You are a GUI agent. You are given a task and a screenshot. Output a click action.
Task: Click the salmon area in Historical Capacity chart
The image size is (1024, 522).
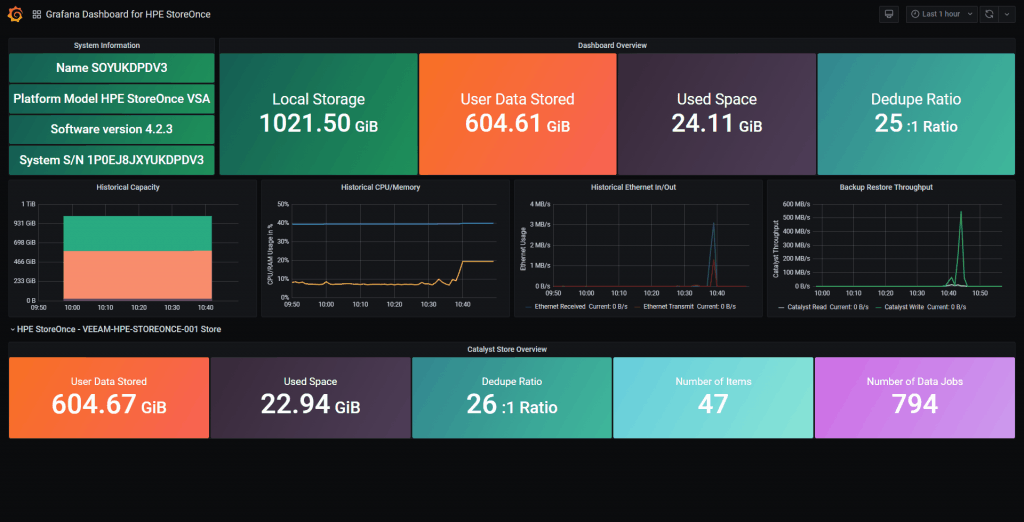point(137,274)
